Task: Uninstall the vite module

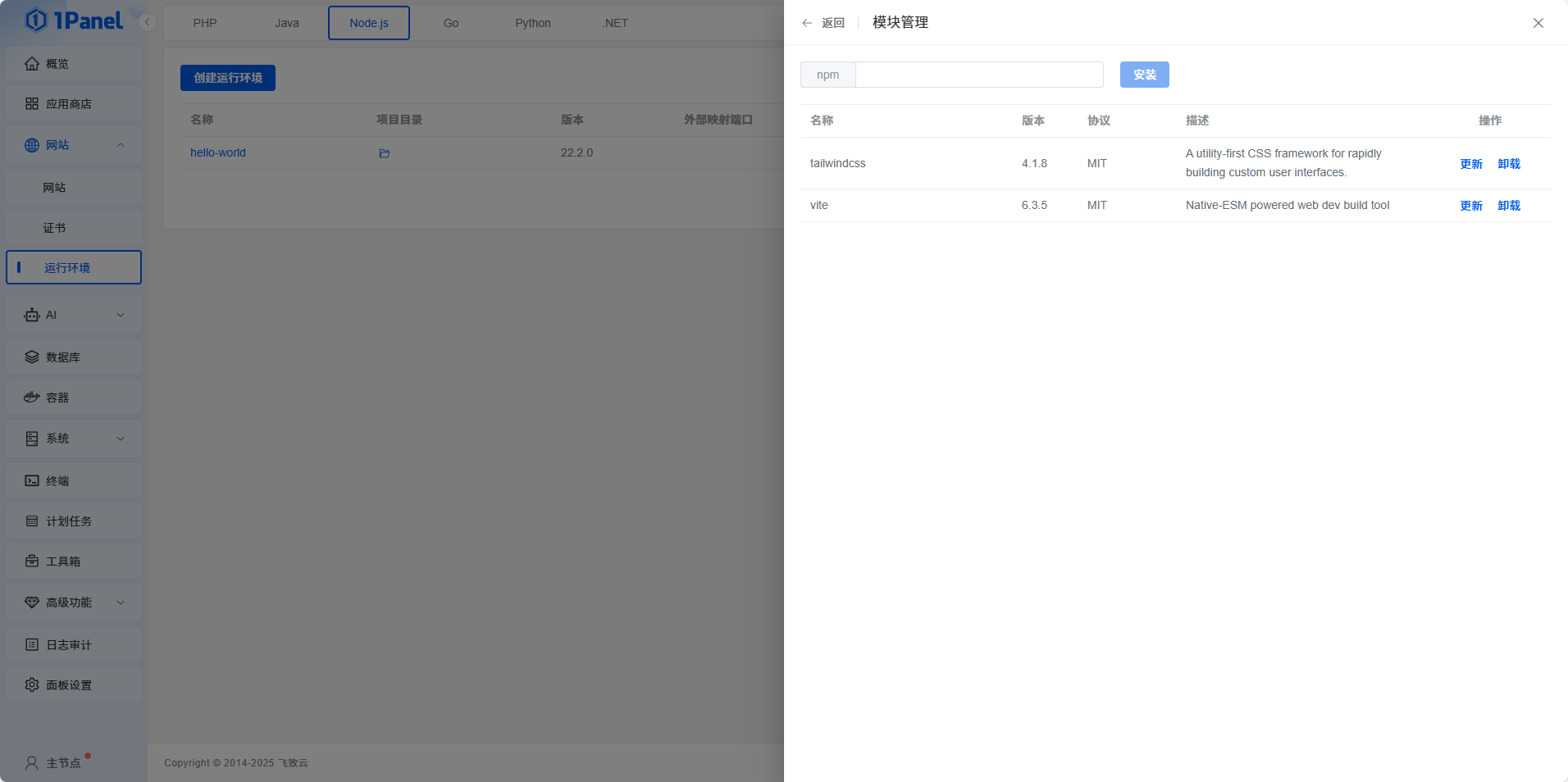Action: point(1508,206)
